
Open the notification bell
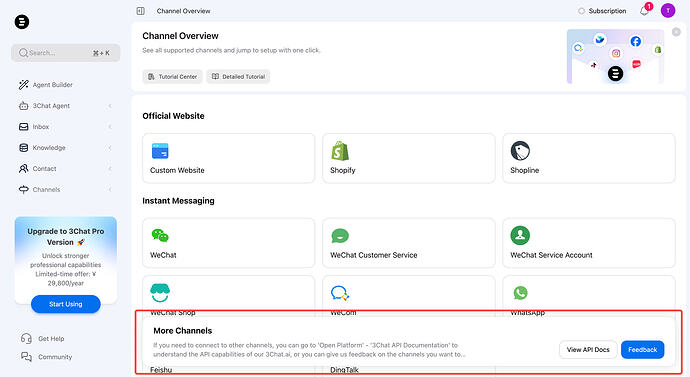644,11
